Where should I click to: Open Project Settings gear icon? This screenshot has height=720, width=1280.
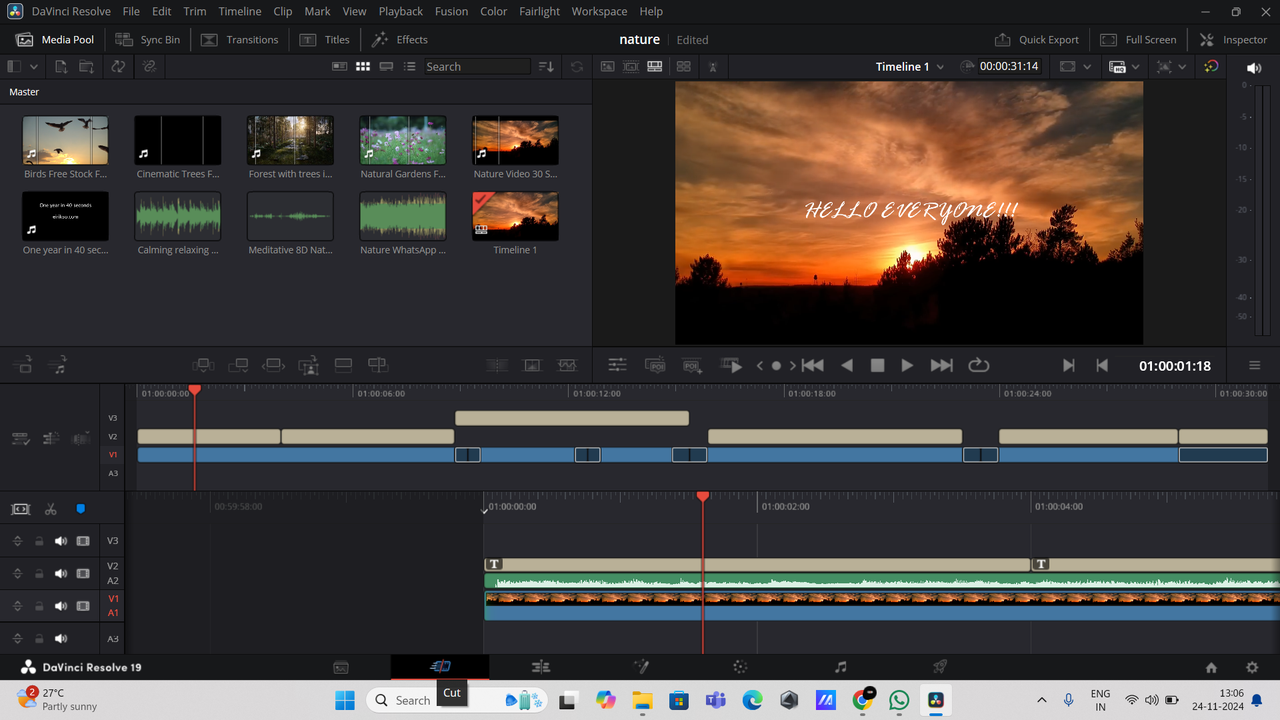click(x=1252, y=668)
